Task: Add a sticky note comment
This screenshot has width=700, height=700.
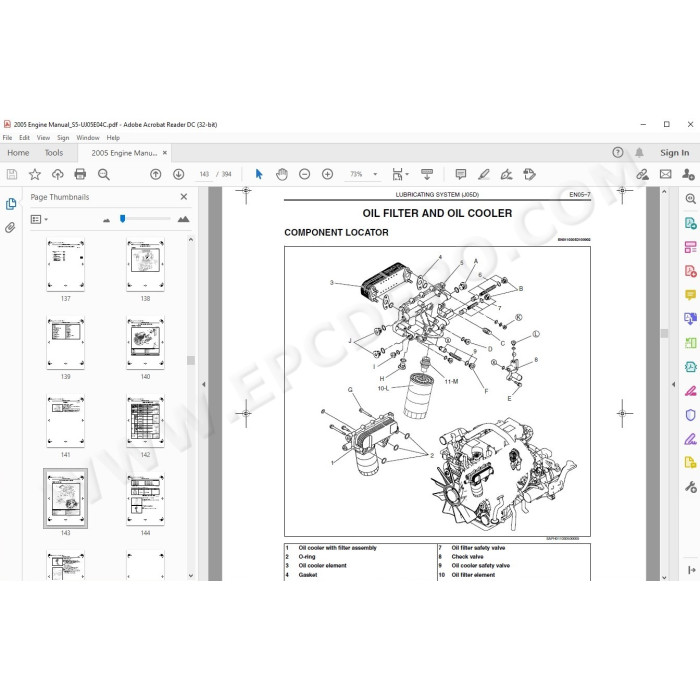Action: click(x=461, y=174)
